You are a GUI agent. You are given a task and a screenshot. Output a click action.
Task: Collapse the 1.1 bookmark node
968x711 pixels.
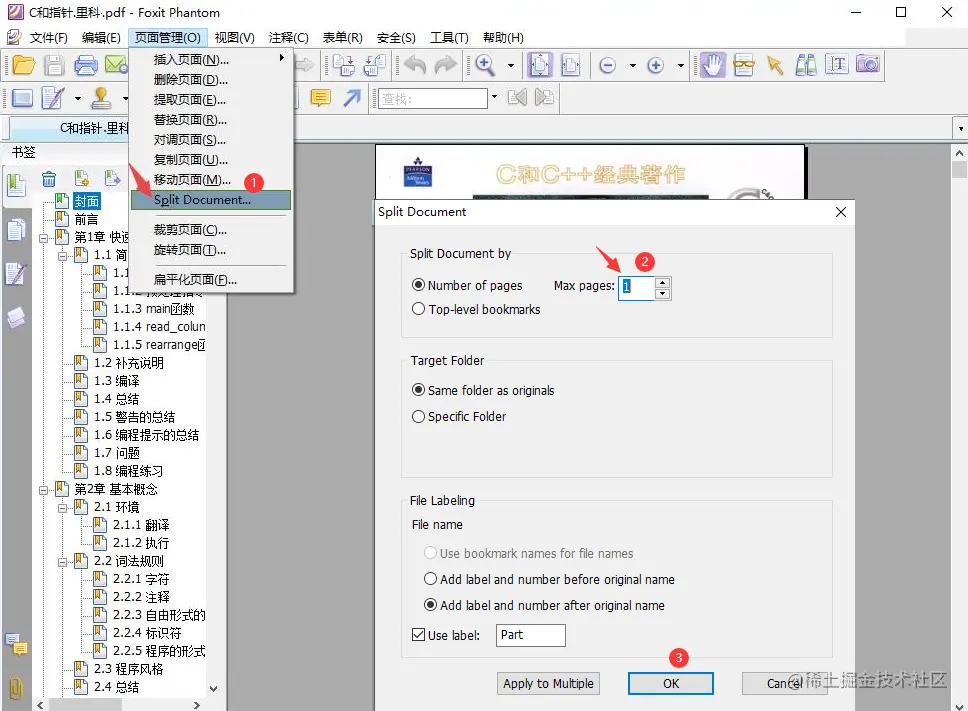[x=62, y=256]
